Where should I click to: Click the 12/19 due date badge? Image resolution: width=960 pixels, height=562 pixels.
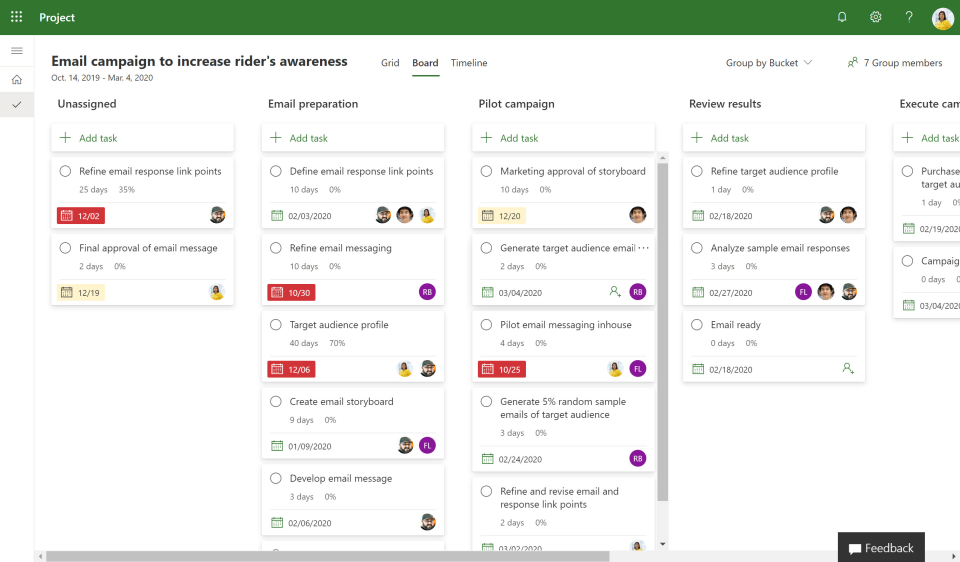(x=81, y=293)
